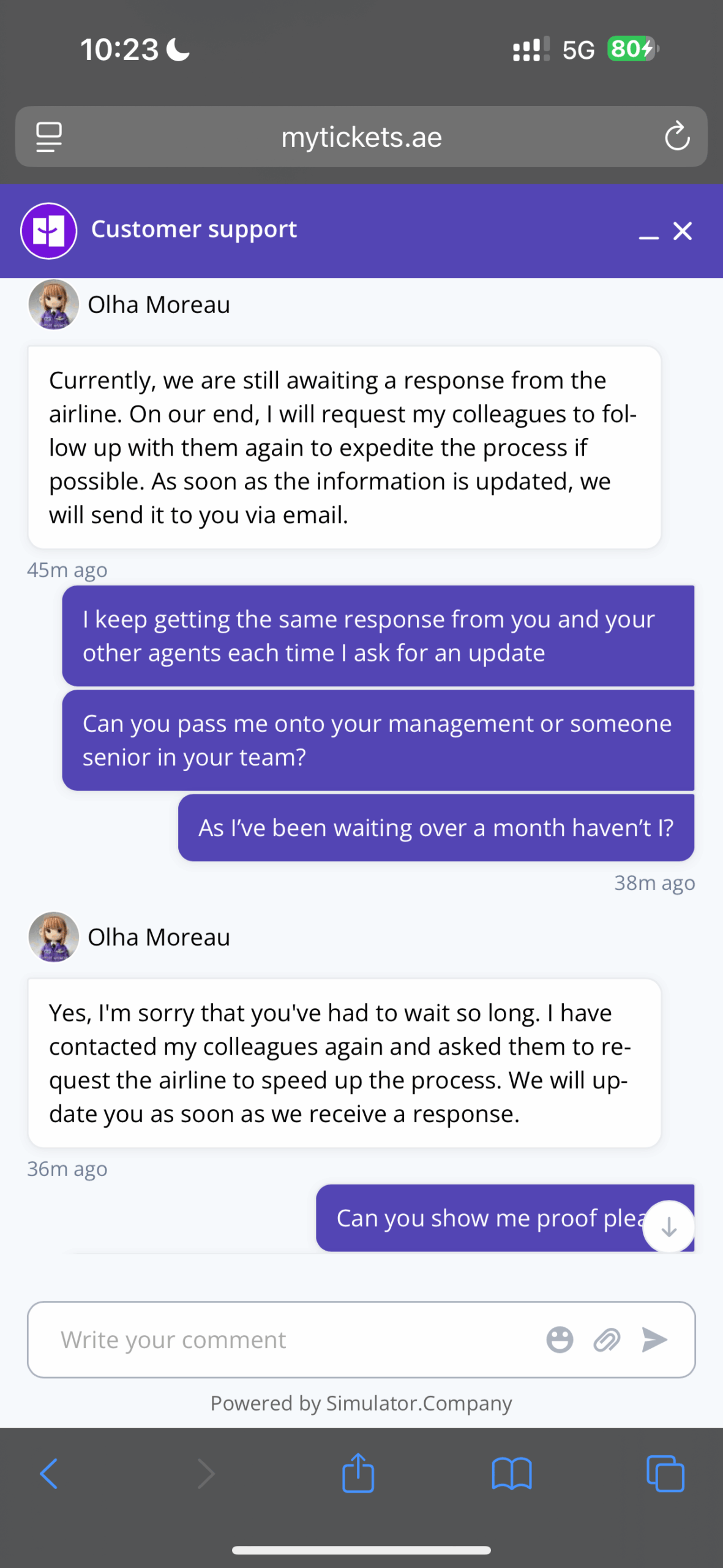This screenshot has height=1568, width=723.
Task: Tap the "Can you show me proof" message
Action: point(484,1218)
